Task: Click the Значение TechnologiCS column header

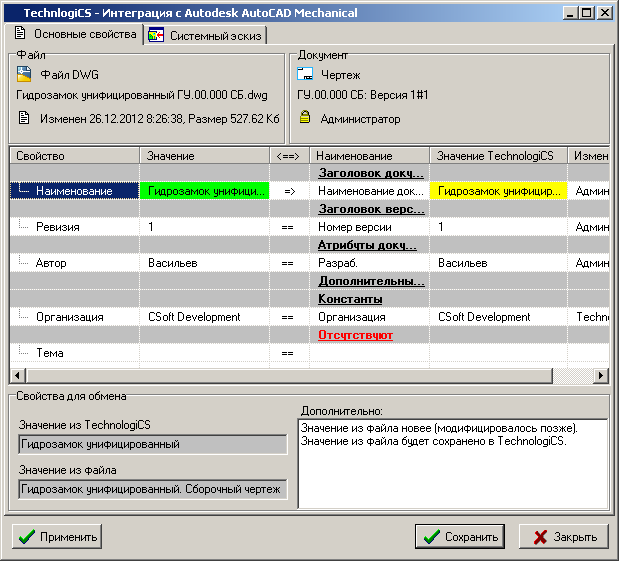Action: 498,156
